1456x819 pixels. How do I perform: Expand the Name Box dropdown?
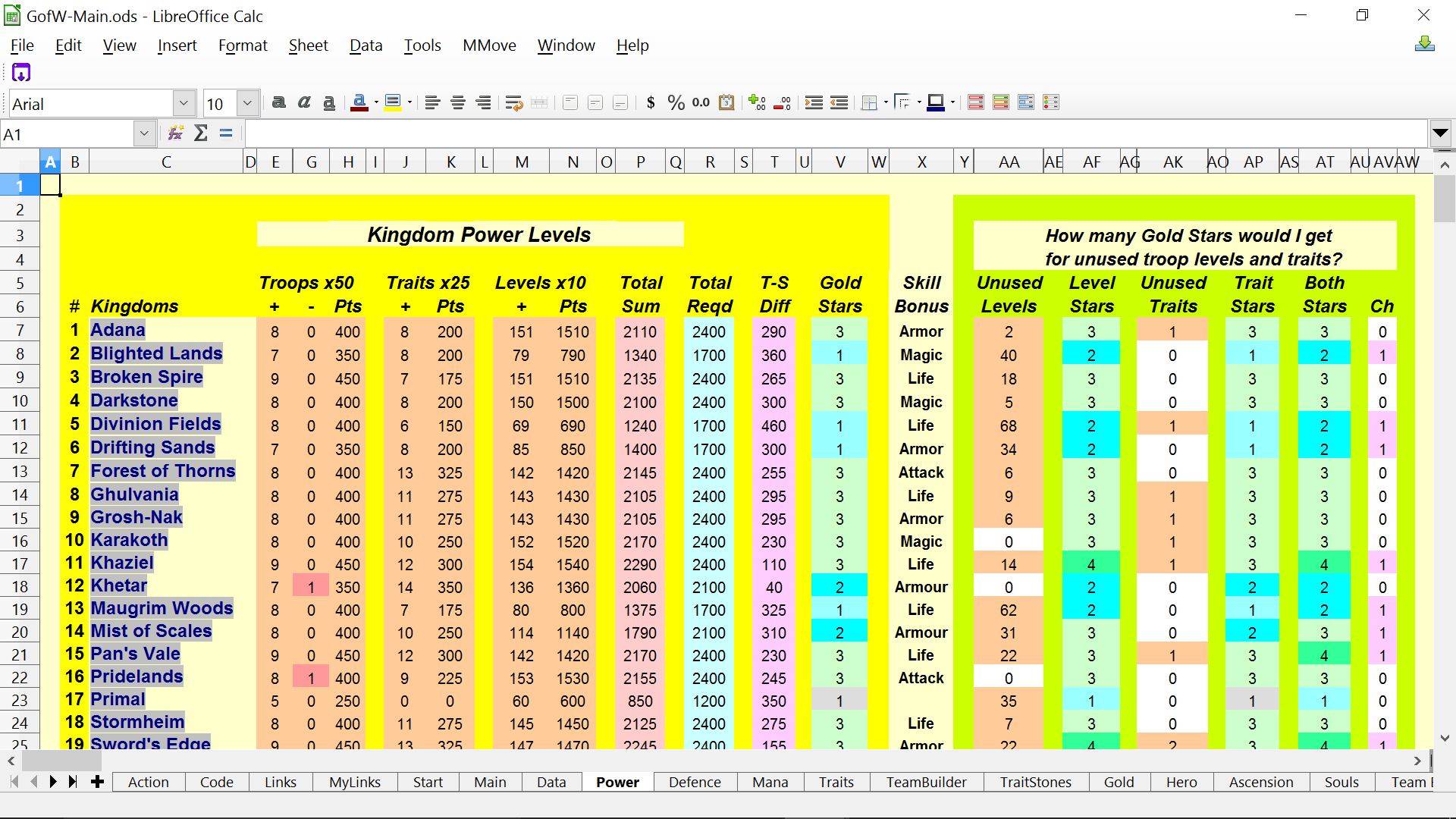(x=144, y=134)
